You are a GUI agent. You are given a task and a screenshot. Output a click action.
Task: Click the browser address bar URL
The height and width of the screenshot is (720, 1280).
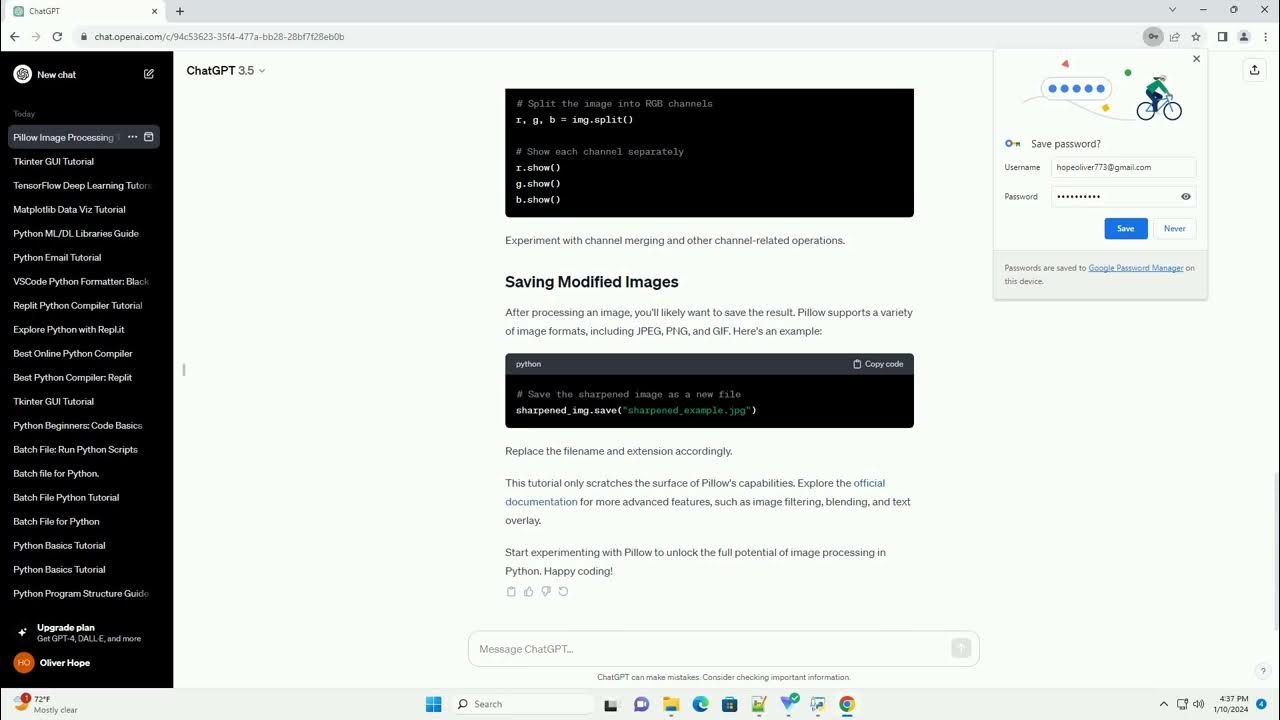coord(219,37)
